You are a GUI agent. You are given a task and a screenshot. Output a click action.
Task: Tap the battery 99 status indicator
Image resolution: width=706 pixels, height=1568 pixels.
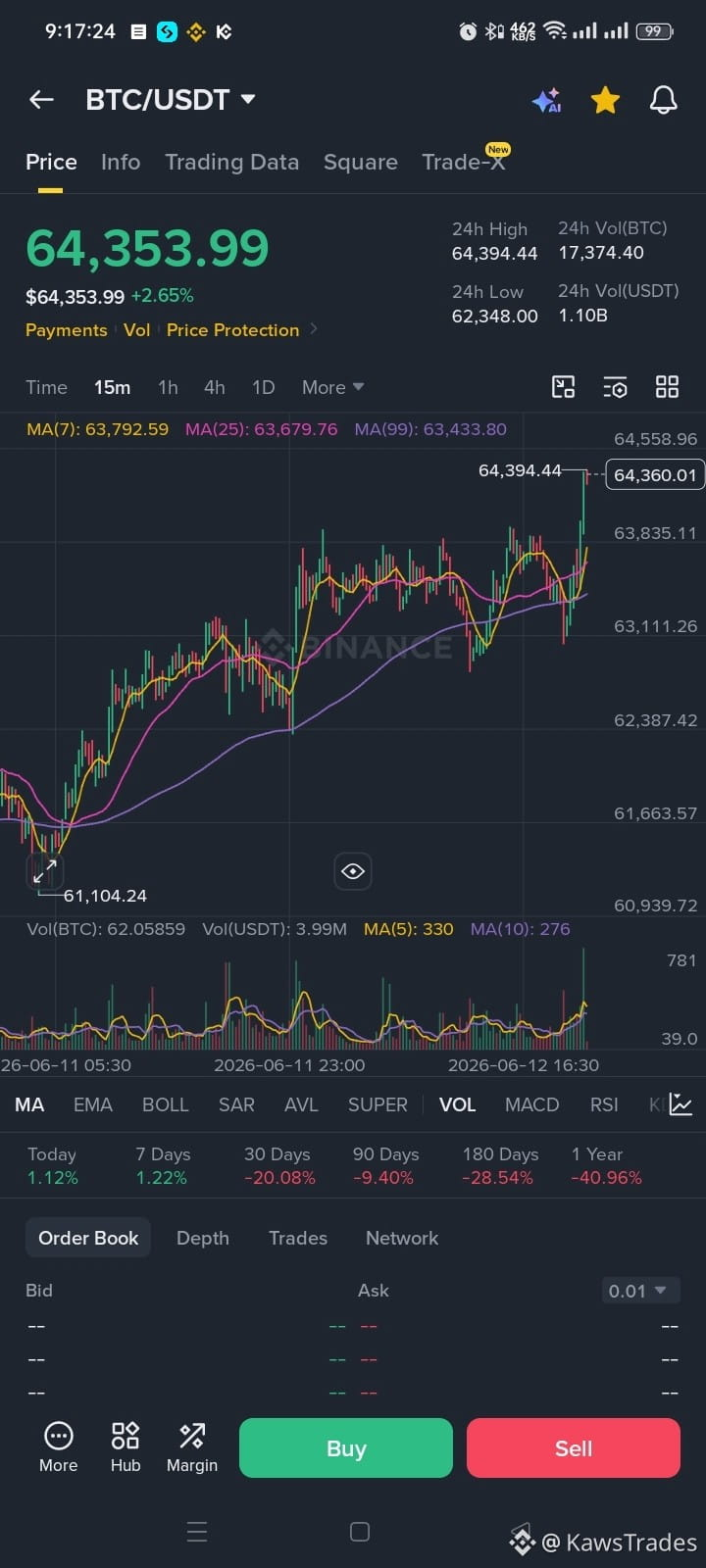pos(653,31)
